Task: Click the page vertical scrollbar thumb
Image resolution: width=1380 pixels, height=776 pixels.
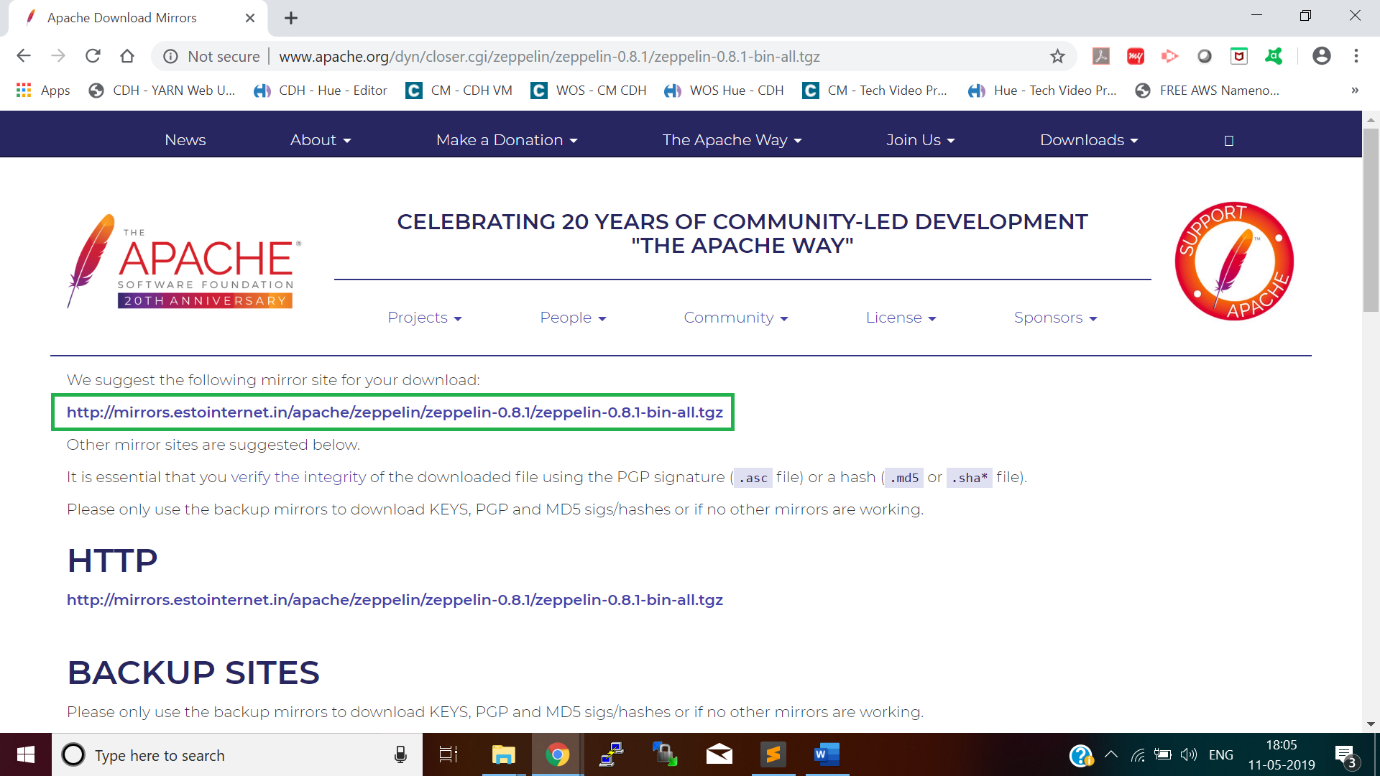Action: tap(1371, 220)
